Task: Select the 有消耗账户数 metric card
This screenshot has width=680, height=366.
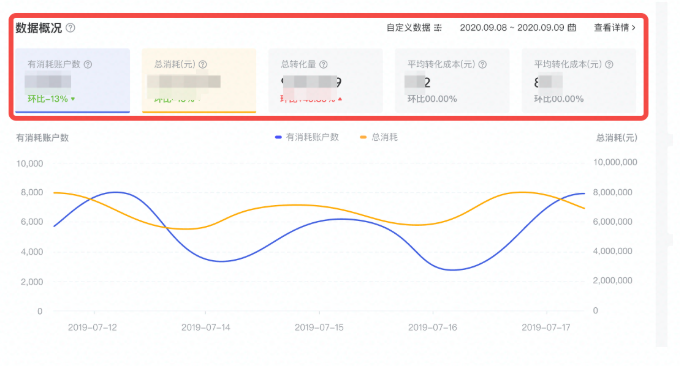Action: [72, 81]
